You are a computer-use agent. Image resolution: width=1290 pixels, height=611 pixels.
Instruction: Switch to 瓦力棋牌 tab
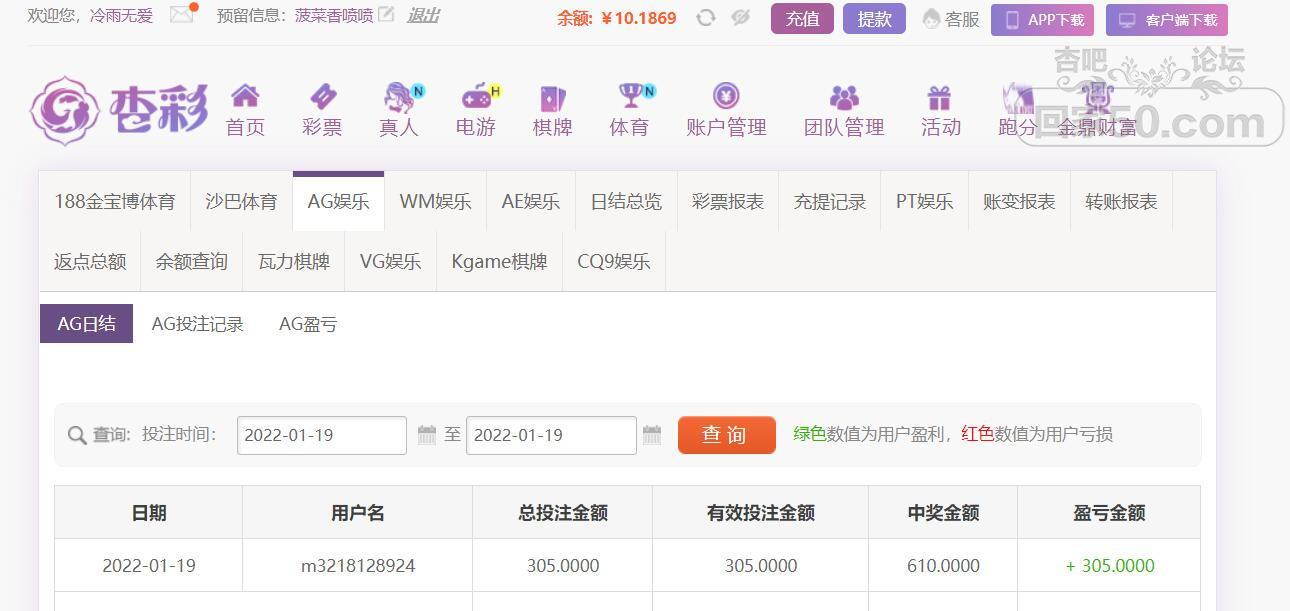(294, 261)
